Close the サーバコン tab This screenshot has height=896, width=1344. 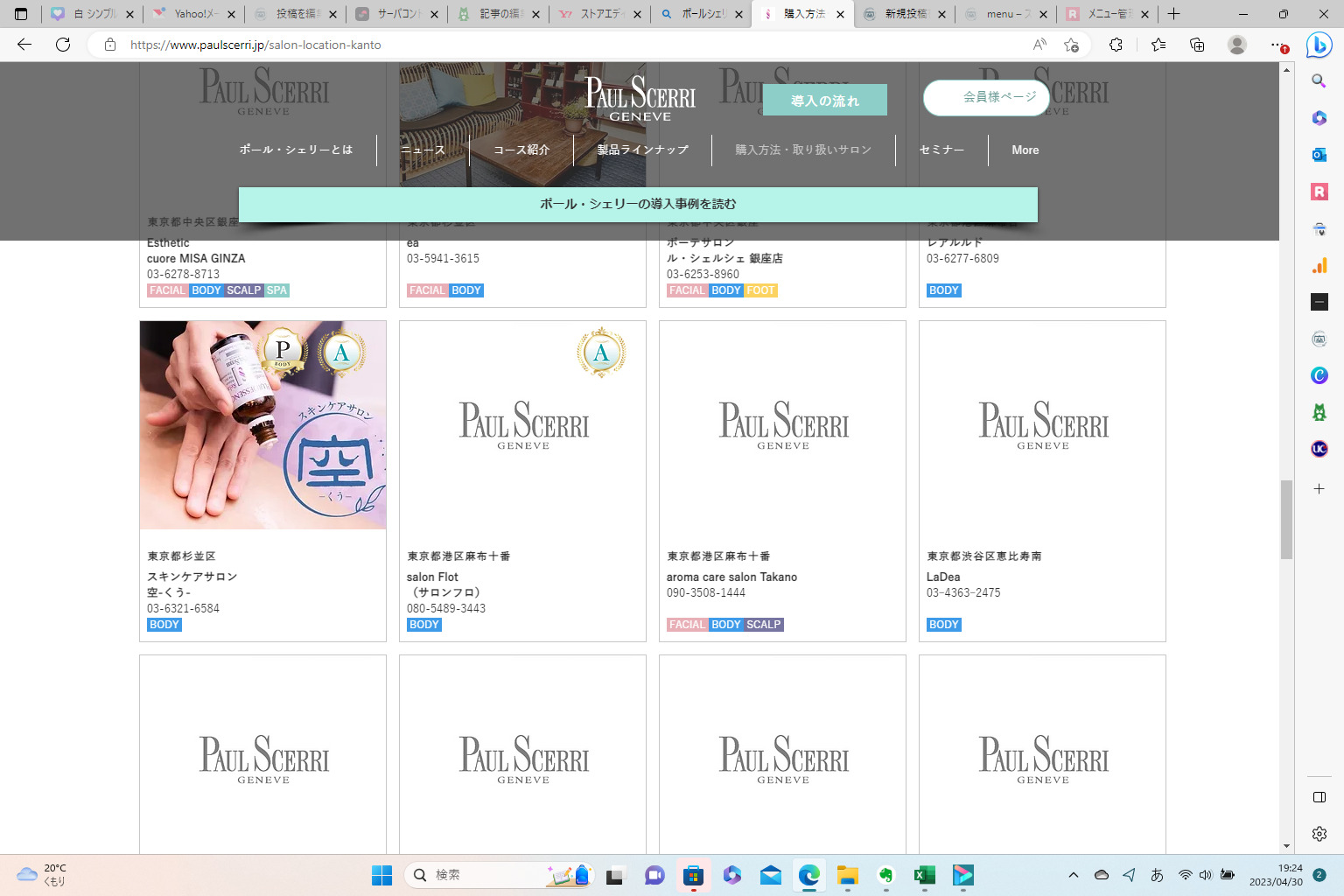434,14
